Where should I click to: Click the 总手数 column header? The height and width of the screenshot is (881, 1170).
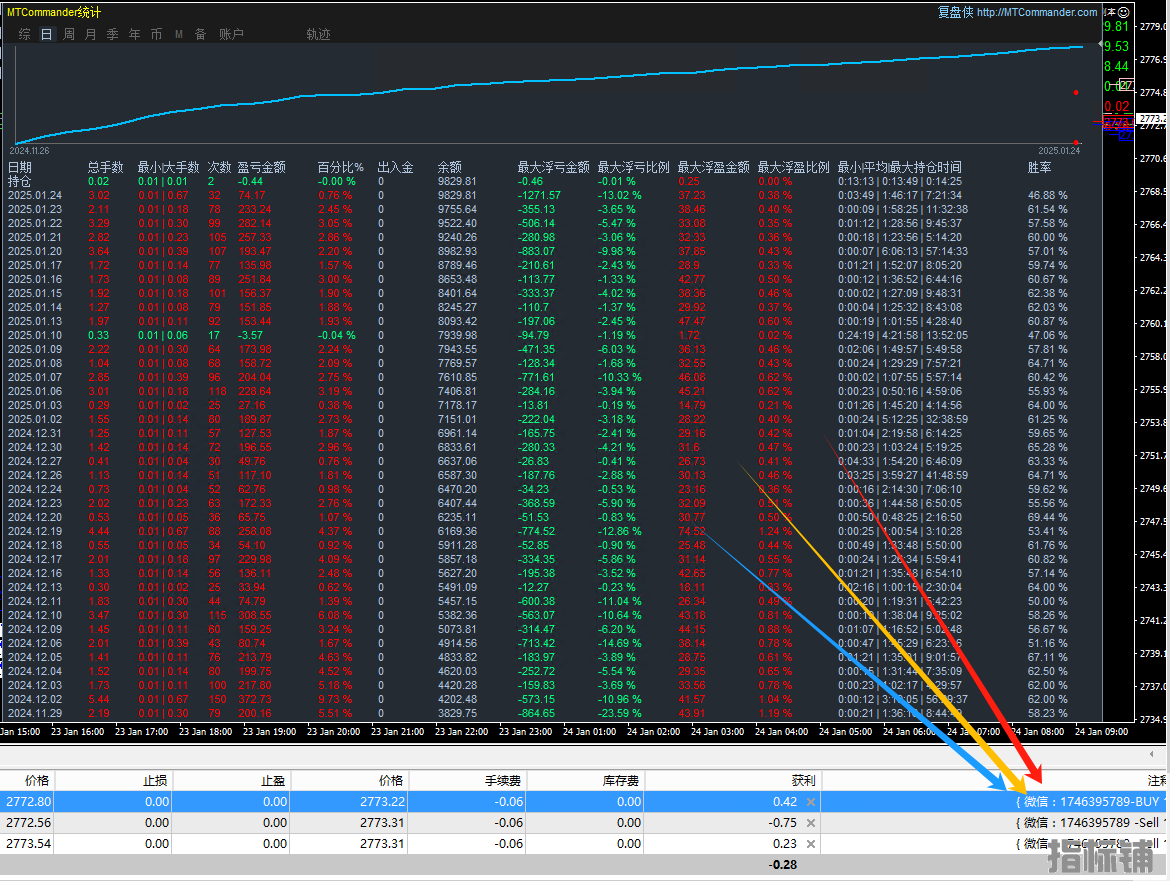(105, 167)
